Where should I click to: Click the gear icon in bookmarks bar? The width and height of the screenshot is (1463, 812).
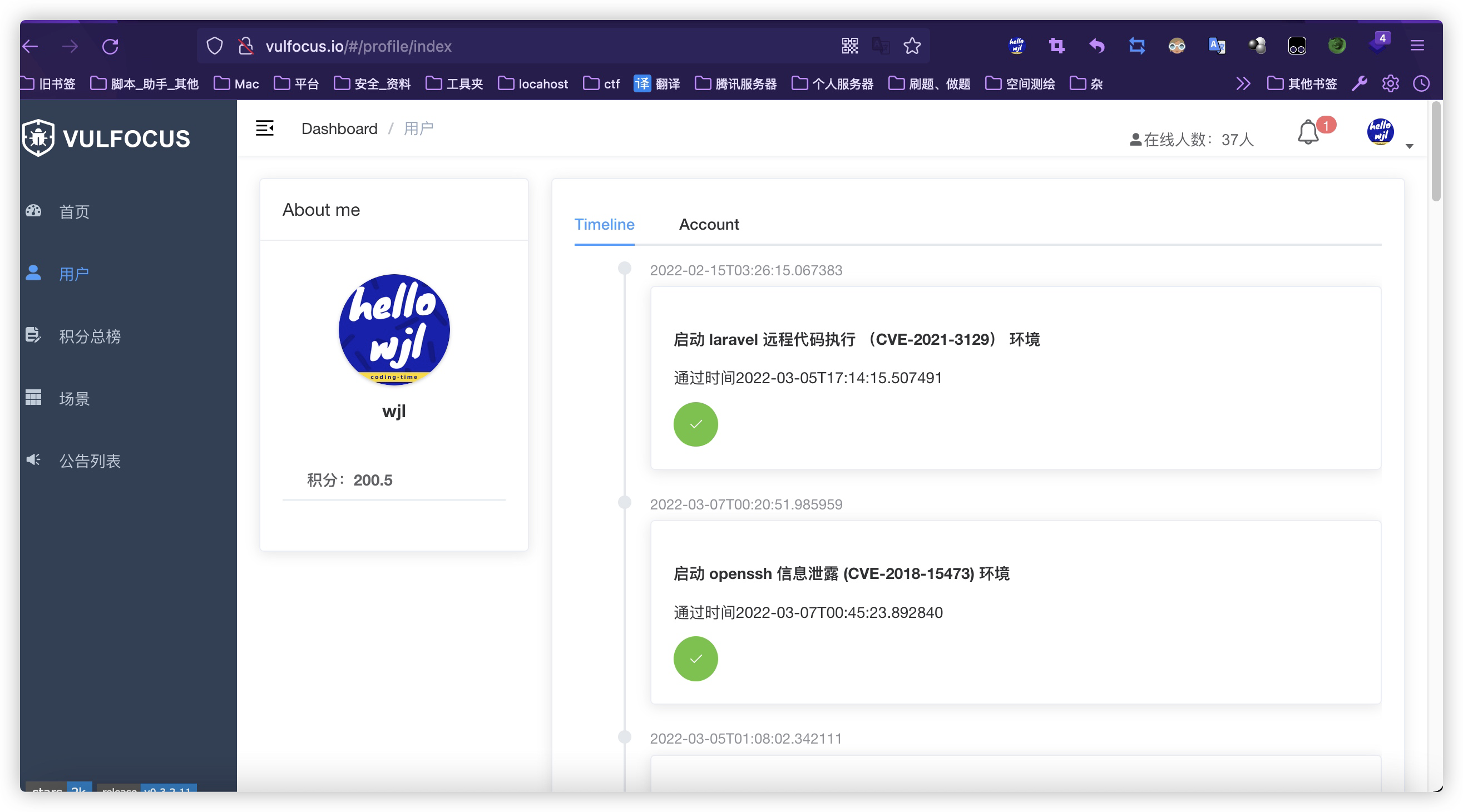pyautogui.click(x=1390, y=83)
